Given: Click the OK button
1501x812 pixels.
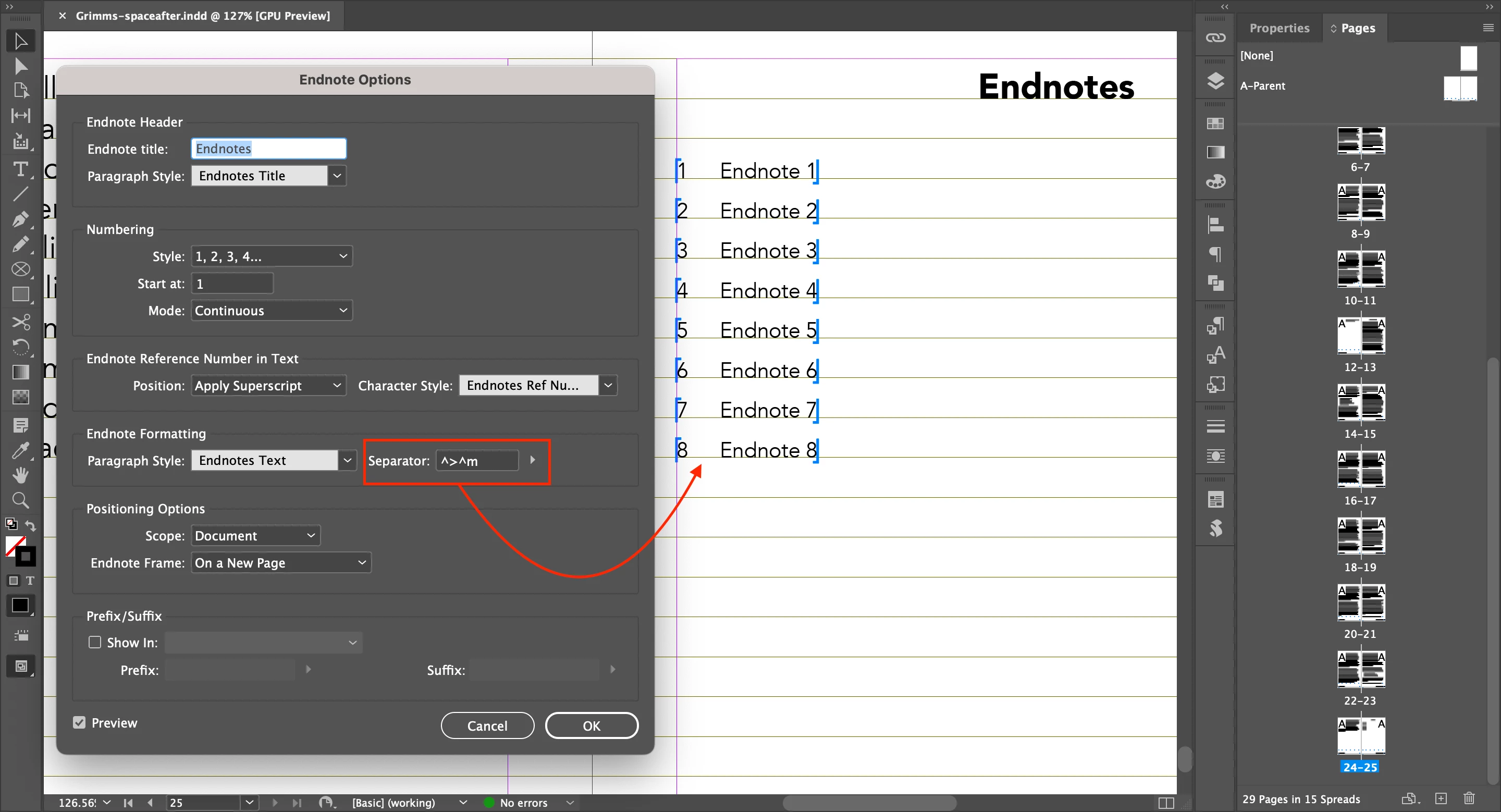Looking at the screenshot, I should 592,725.
